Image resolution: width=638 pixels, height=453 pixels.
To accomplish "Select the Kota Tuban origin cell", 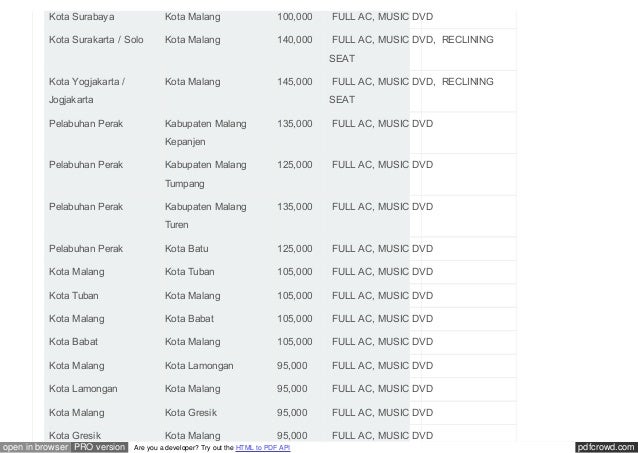I will click(74, 296).
